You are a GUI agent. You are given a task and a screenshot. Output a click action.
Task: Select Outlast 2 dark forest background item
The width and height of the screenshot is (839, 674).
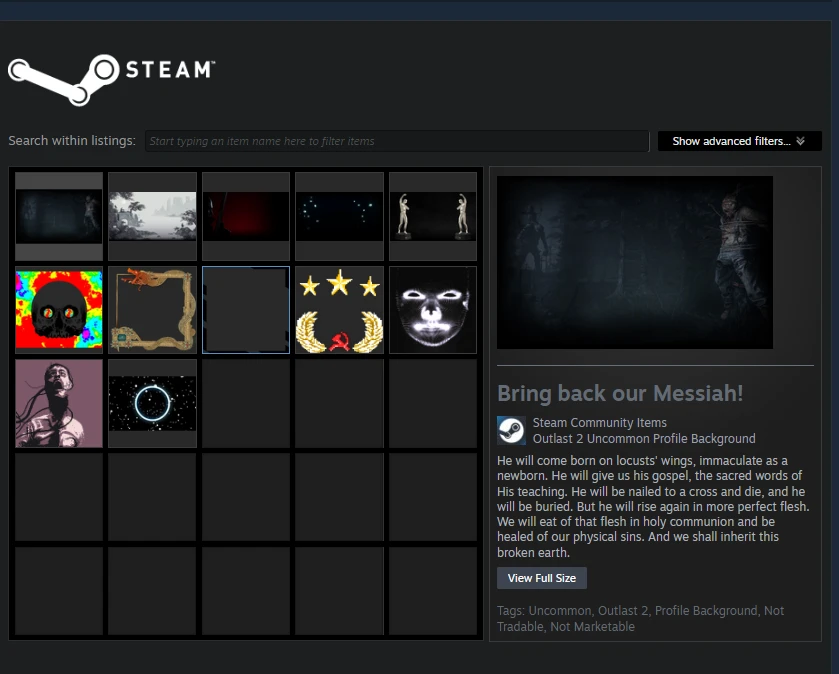click(x=59, y=216)
